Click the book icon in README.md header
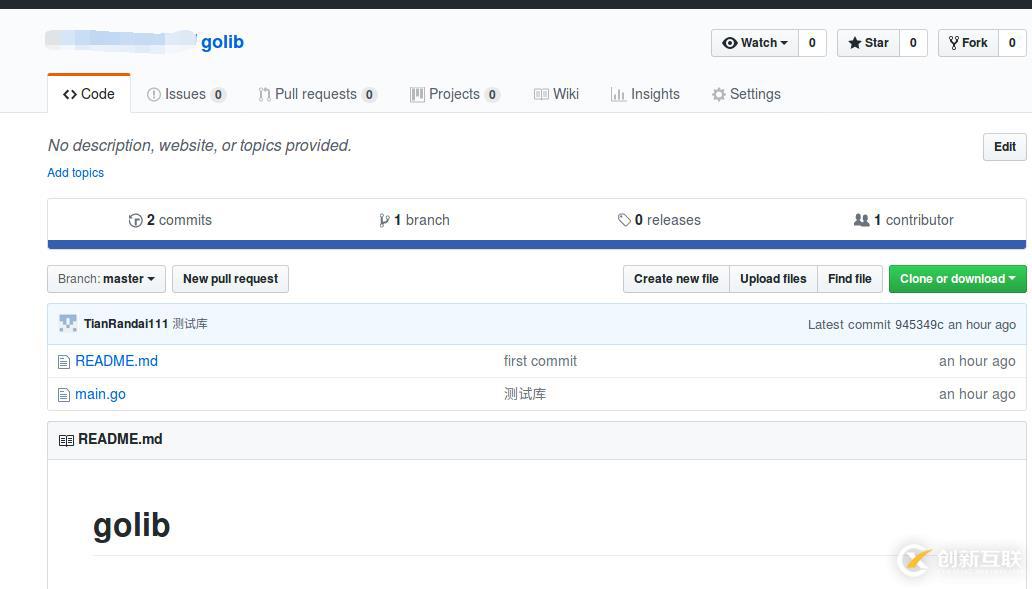Image resolution: width=1032 pixels, height=589 pixels. point(66,440)
